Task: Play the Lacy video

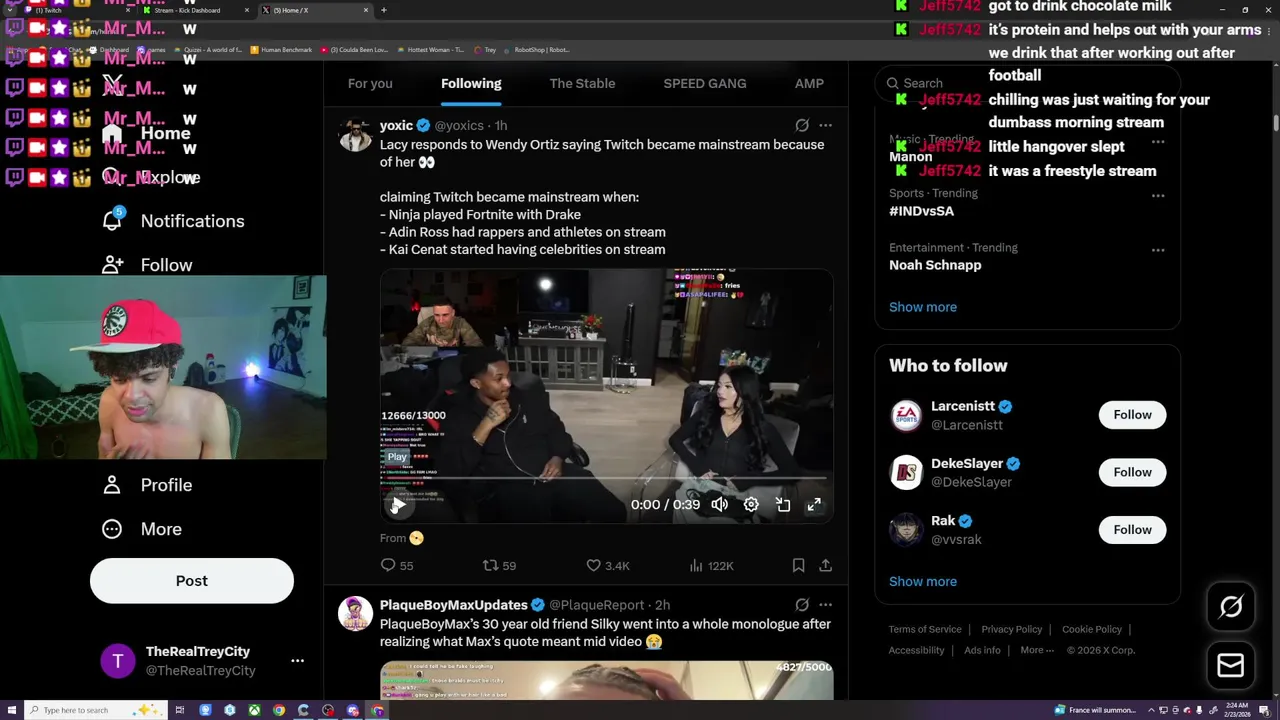Action: 397,506
